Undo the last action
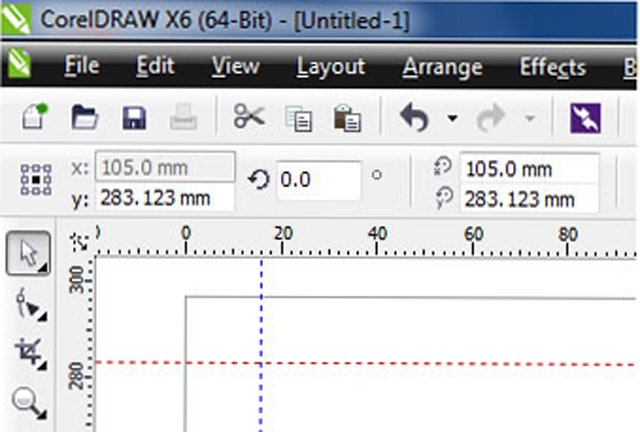Image resolution: width=640 pixels, height=432 pixels. (414, 118)
